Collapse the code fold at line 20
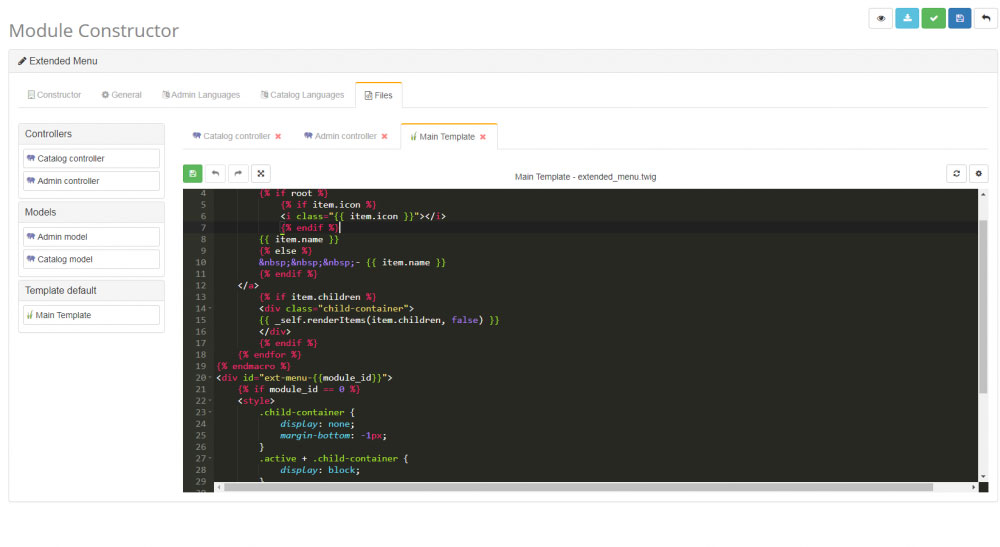Screen dimensions: 1000x547 210,378
